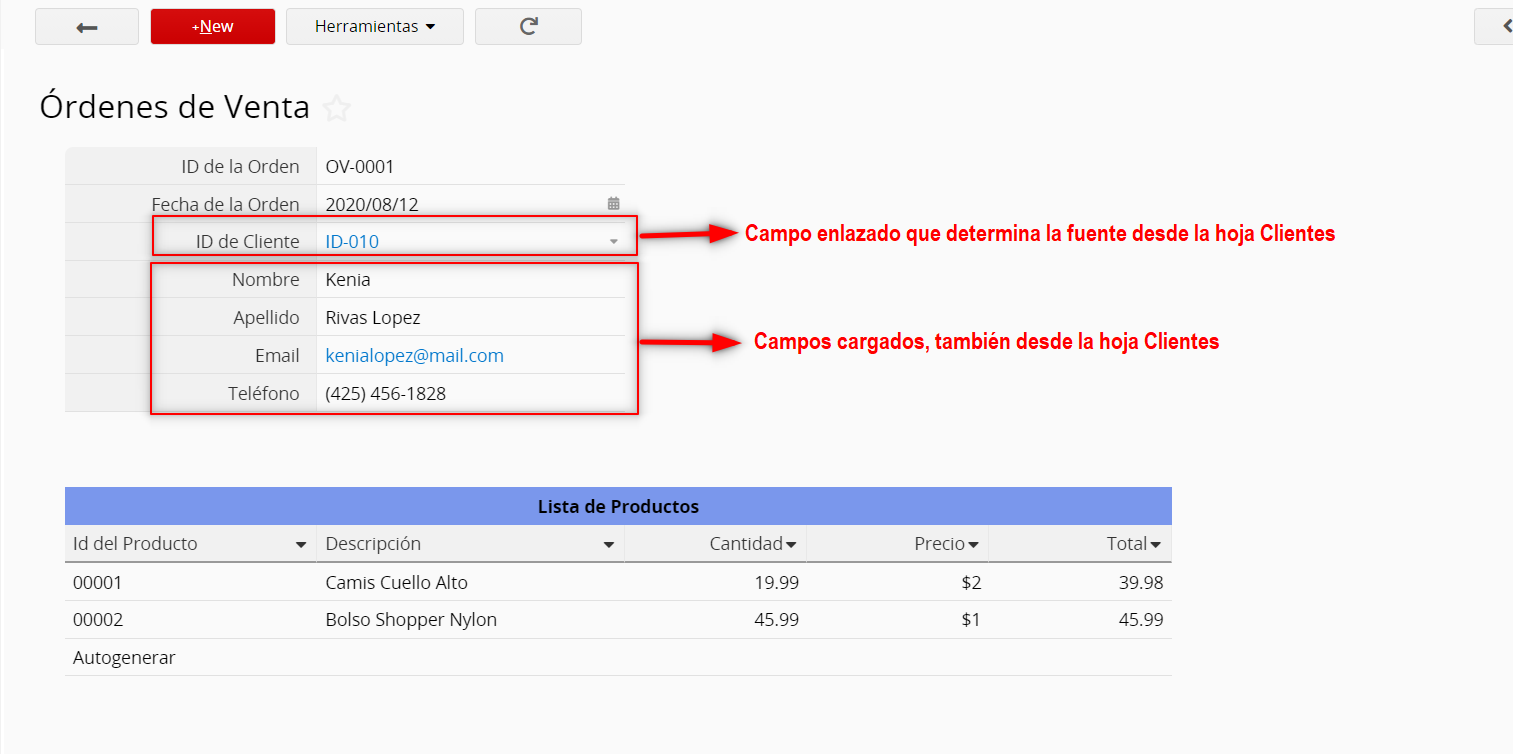Open Cantidad column sort arrow

[791, 545]
